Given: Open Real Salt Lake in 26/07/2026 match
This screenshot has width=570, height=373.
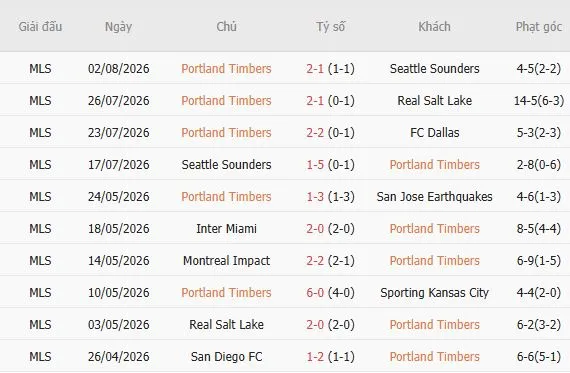Looking at the screenshot, I should coord(434,100).
